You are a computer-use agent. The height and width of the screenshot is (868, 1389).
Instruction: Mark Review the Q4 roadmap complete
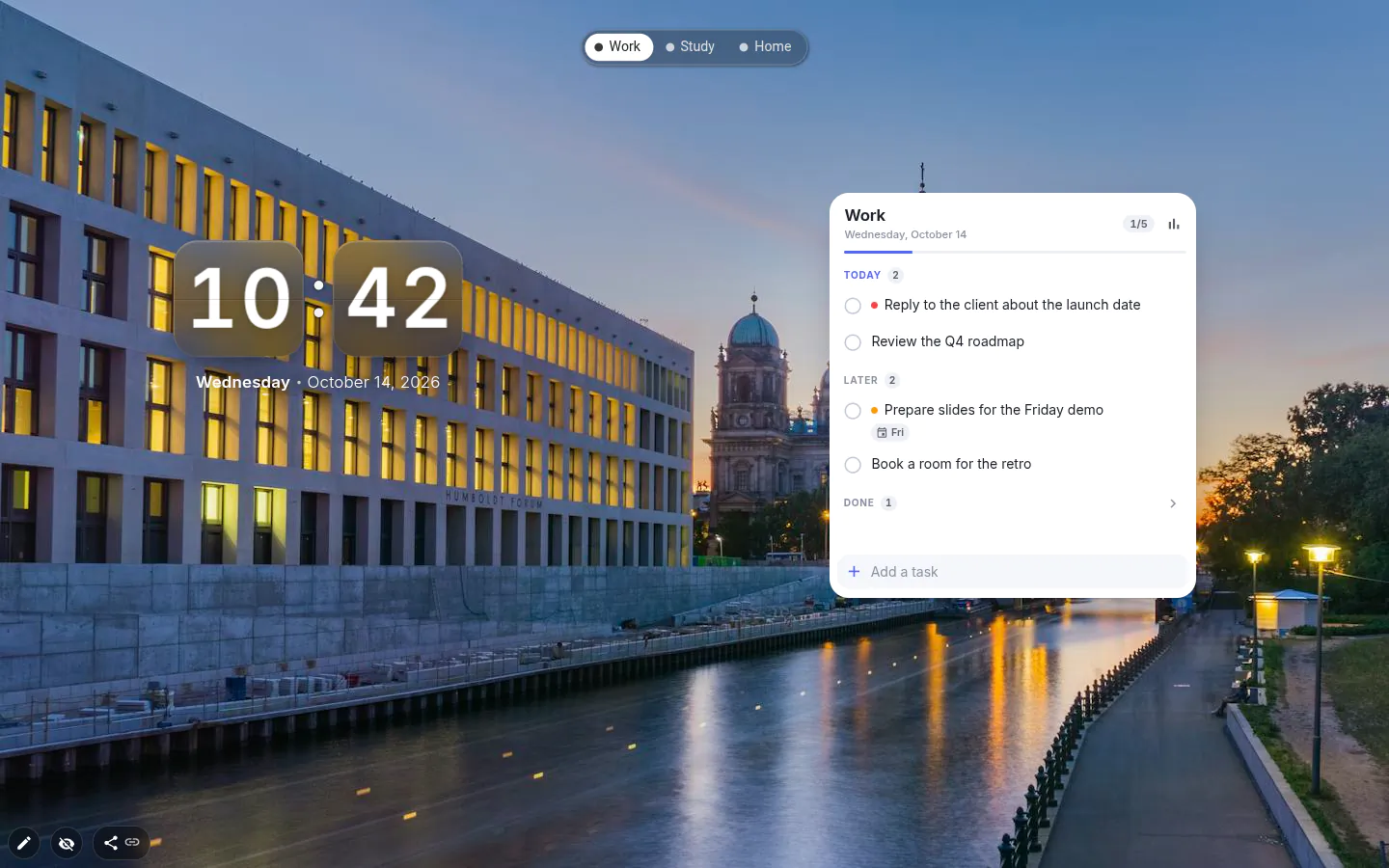[x=853, y=342]
